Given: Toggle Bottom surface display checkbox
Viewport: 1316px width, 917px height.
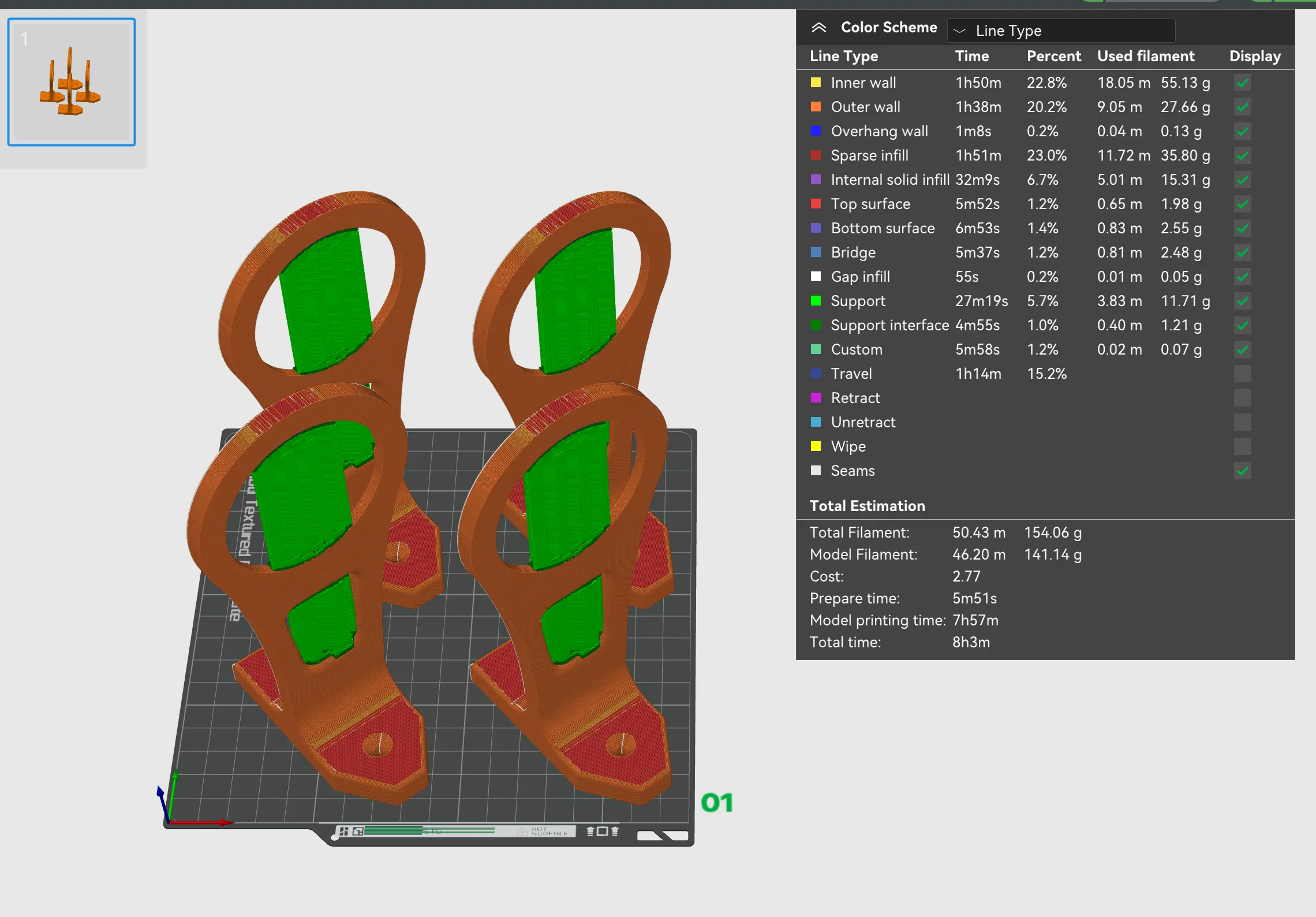Looking at the screenshot, I should coord(1243,229).
